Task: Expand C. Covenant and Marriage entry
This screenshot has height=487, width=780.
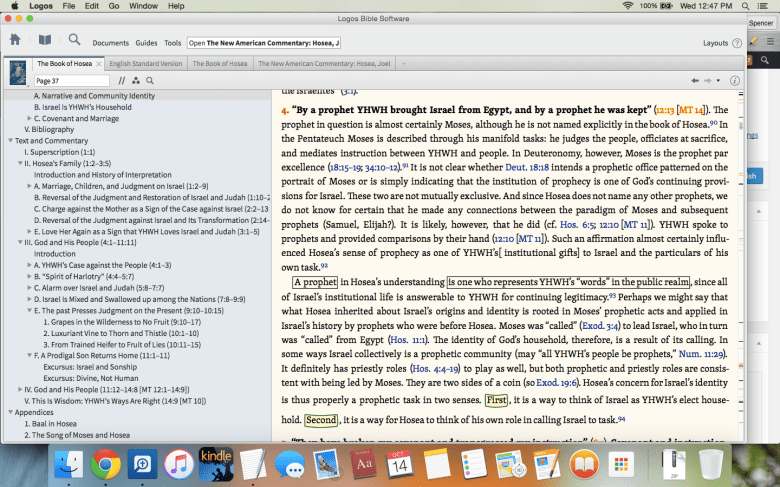Action: (29, 118)
